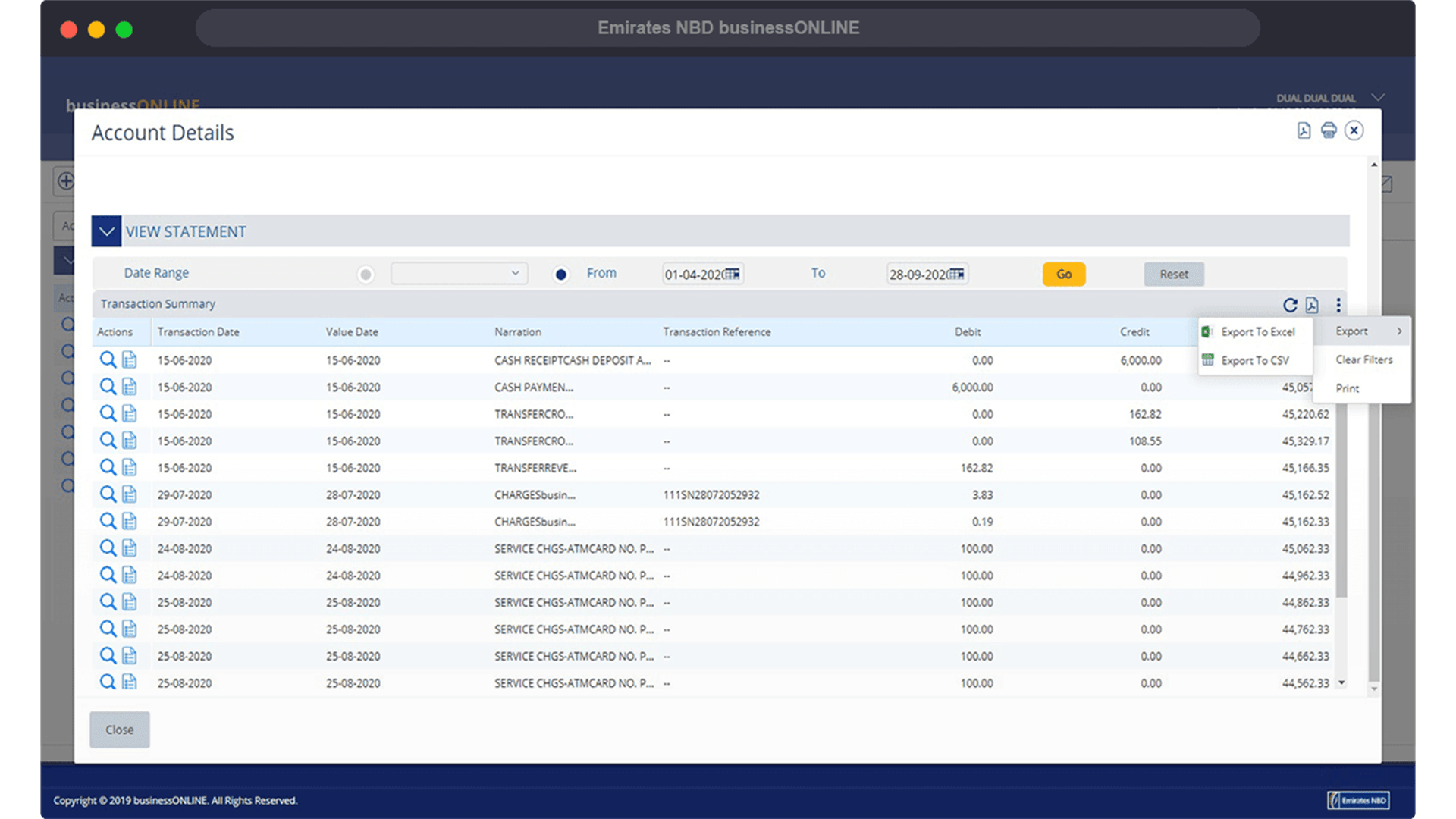
Task: Open the document icon for the first 29-07-2020 row
Action: 130,494
